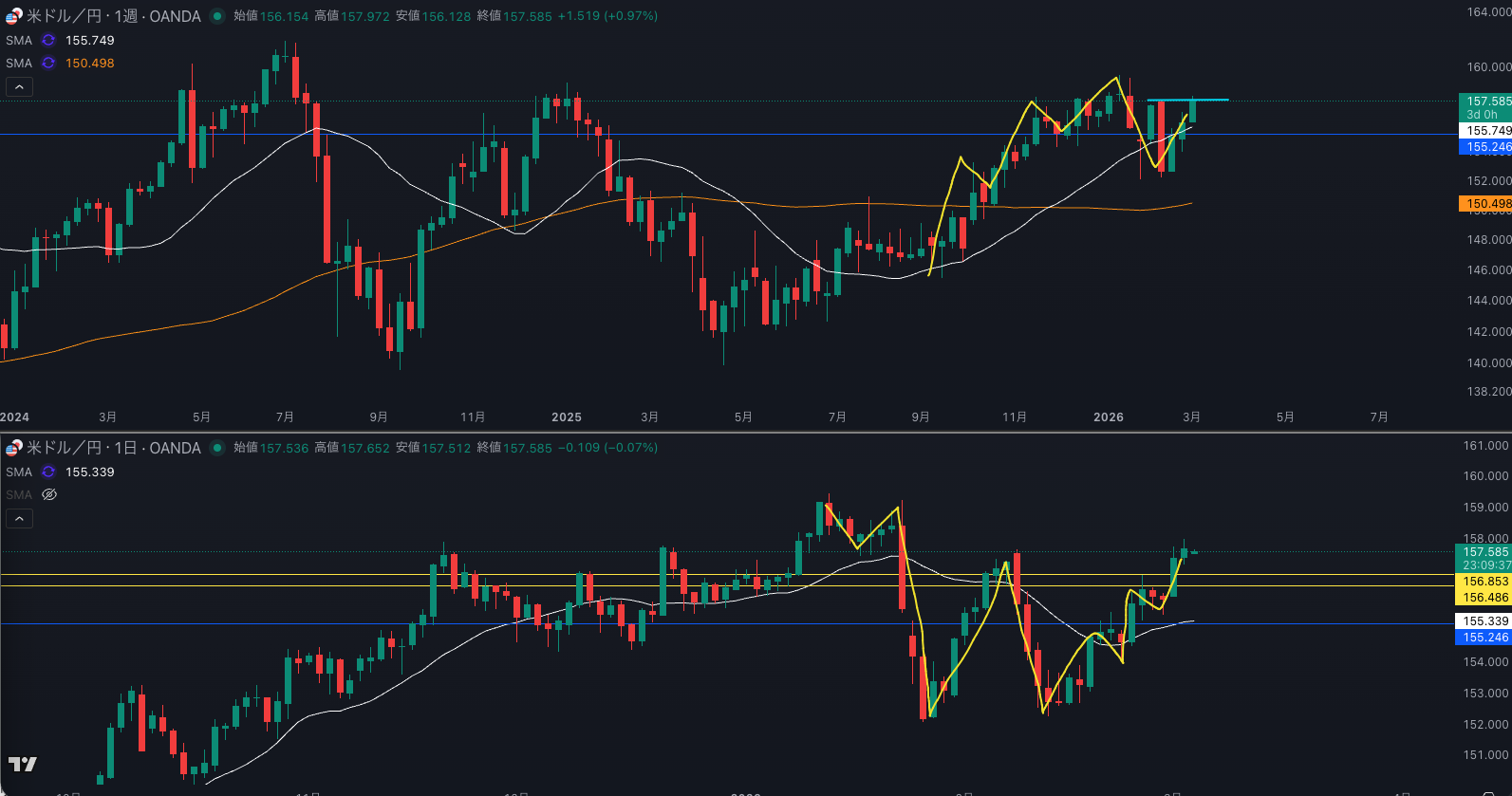Show the hidden SMA indicator on daily chart

(x=49, y=495)
